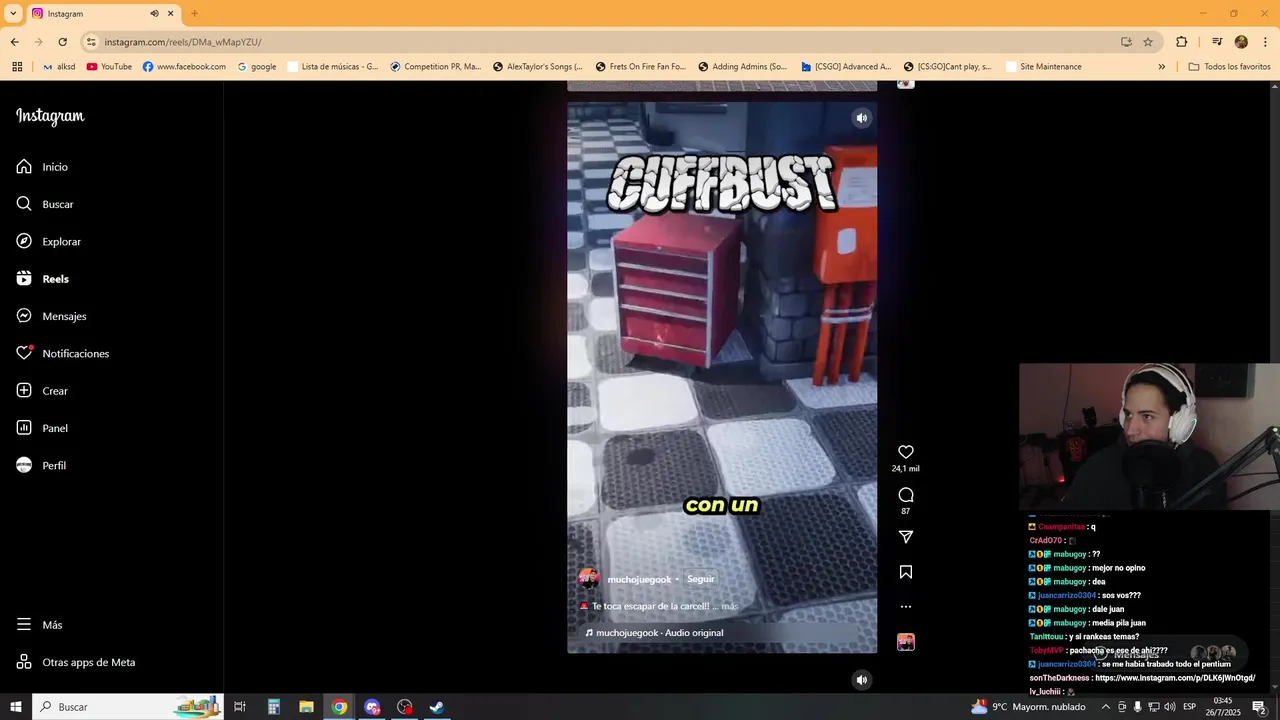Open the Windows Start menu

(x=16, y=707)
